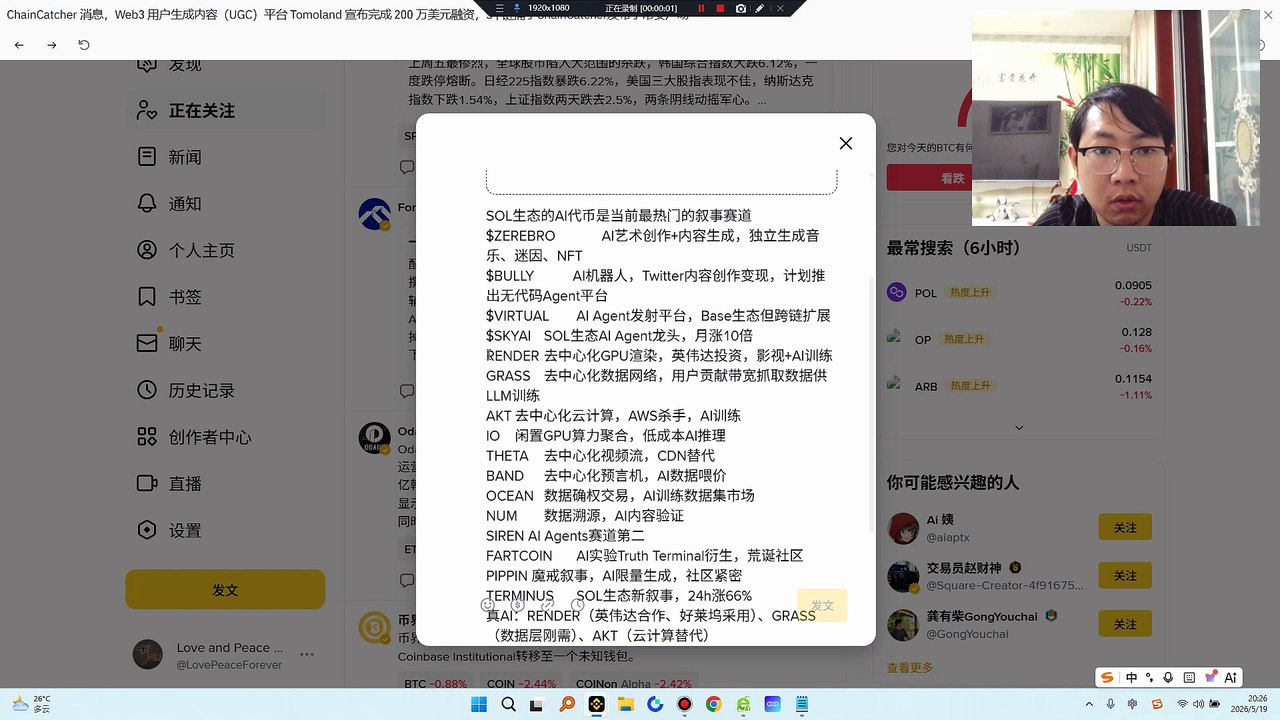The image size is (1280, 720).
Task: Open the Windows Start menu
Action: coord(479,704)
